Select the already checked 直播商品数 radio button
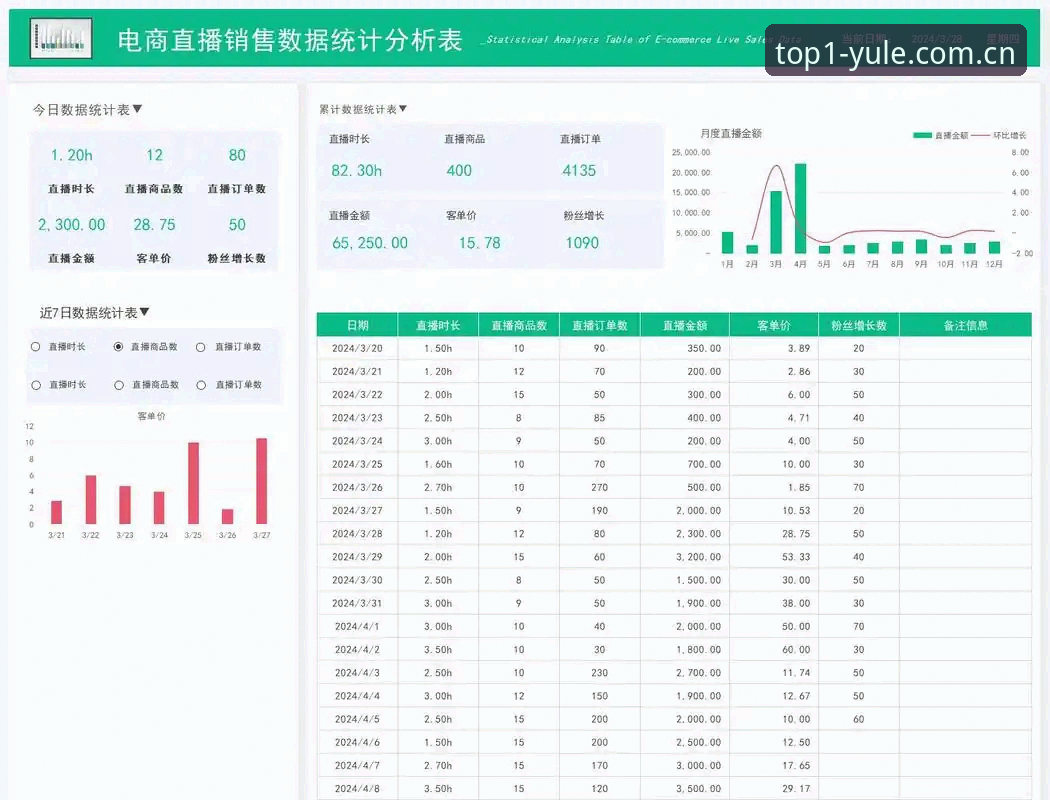Screen dimensions: 1050x800 (119, 347)
